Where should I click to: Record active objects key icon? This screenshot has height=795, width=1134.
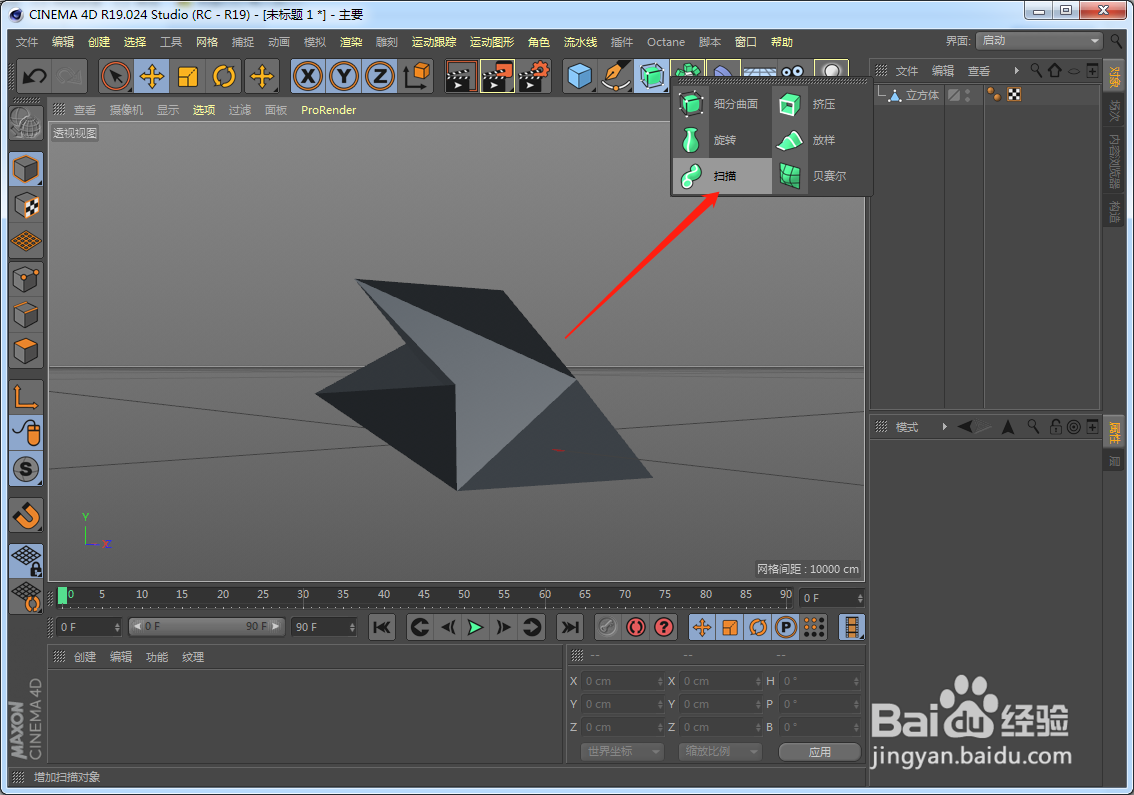click(x=608, y=627)
